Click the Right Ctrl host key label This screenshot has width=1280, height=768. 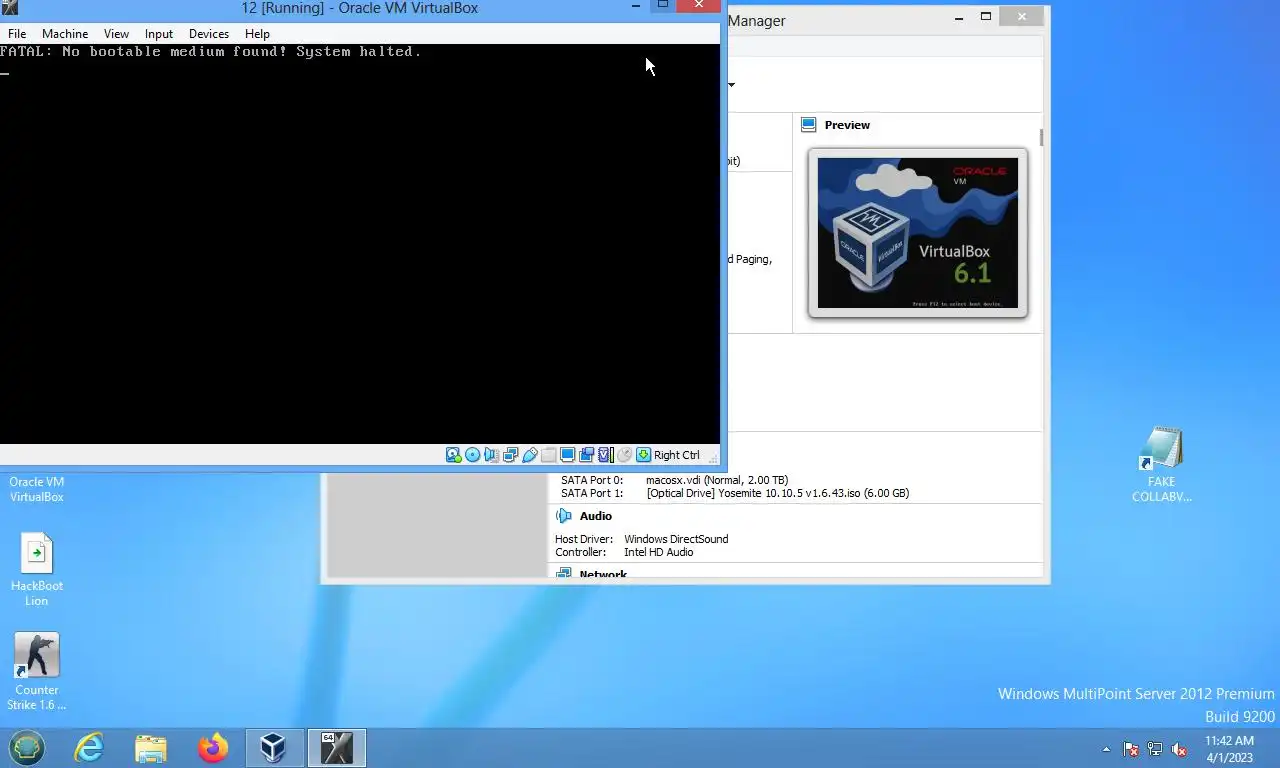(x=677, y=455)
